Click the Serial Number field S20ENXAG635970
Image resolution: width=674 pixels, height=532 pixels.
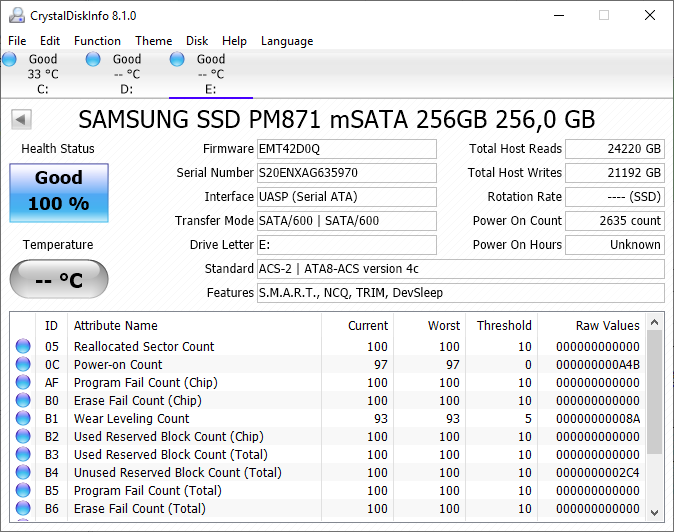pos(346,173)
